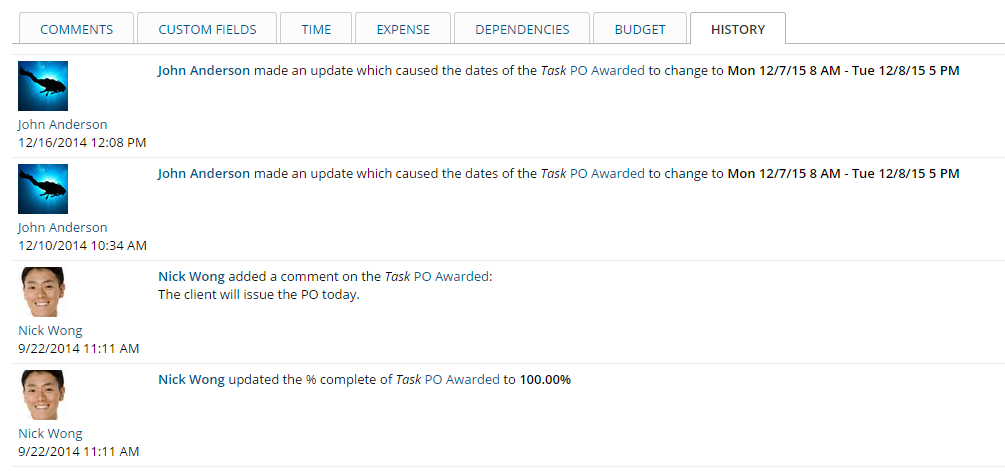Open PO Awarded link in % complete entry
Image resolution: width=1005 pixels, height=471 pixels.
coord(462,379)
